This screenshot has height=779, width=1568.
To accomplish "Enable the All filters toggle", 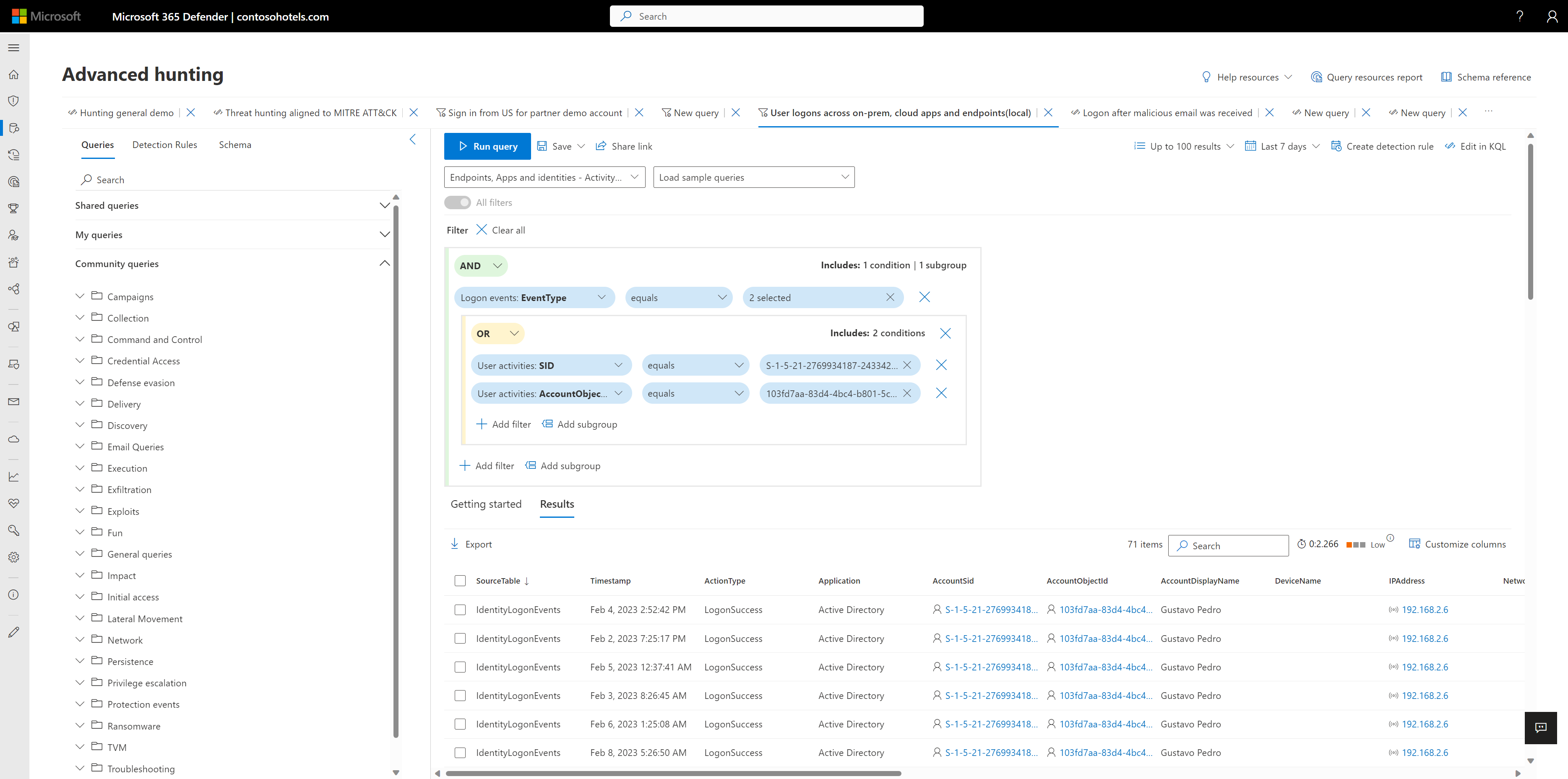I will 458,202.
